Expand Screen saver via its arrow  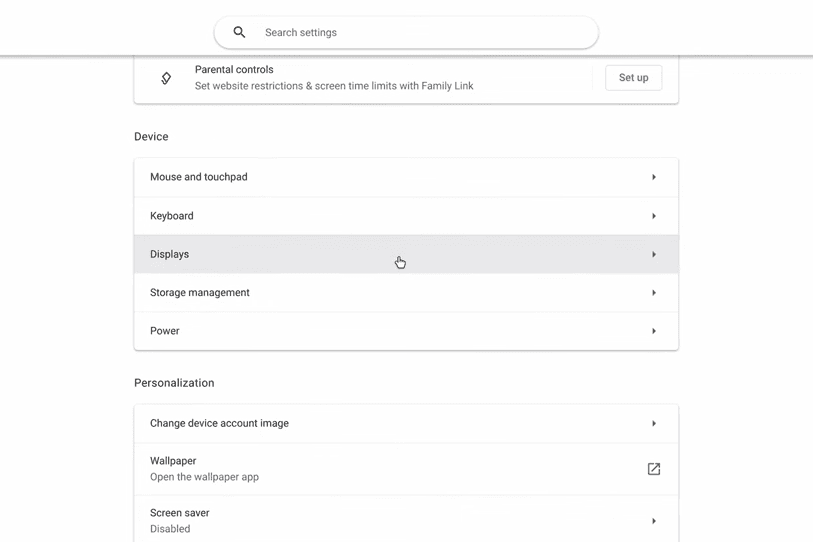coord(654,521)
